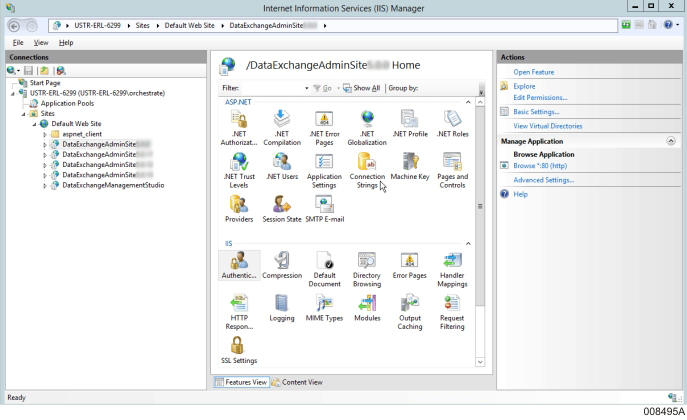Open the IIS Error Pages feature
687x420 pixels.
coord(410,265)
